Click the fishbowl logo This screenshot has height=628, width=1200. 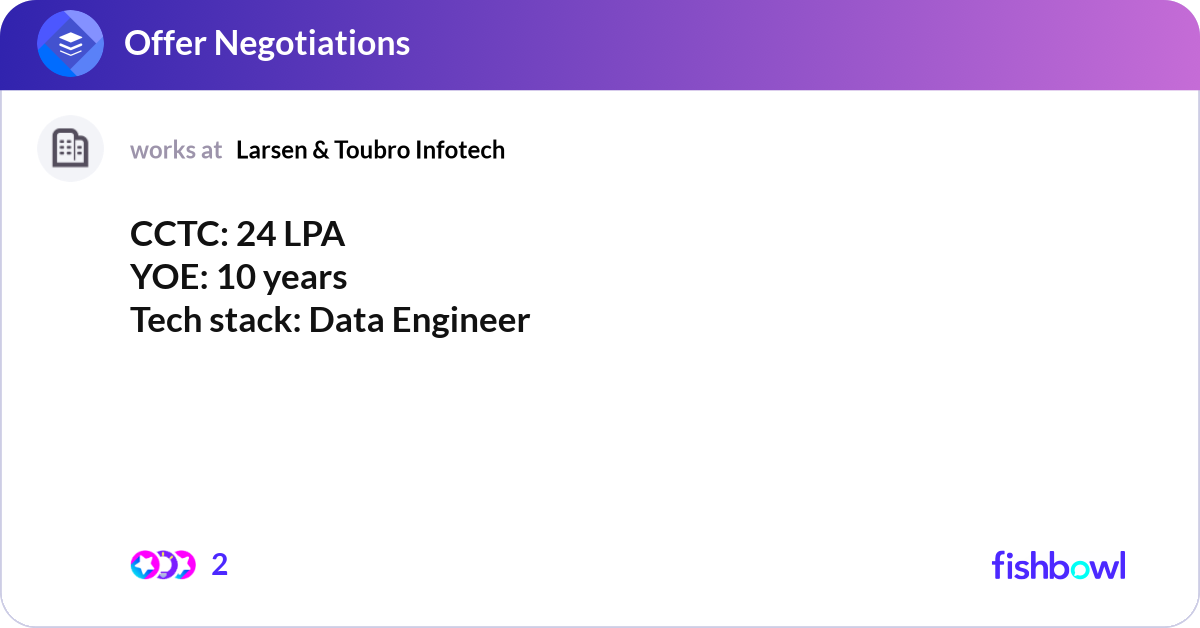coord(1058,565)
